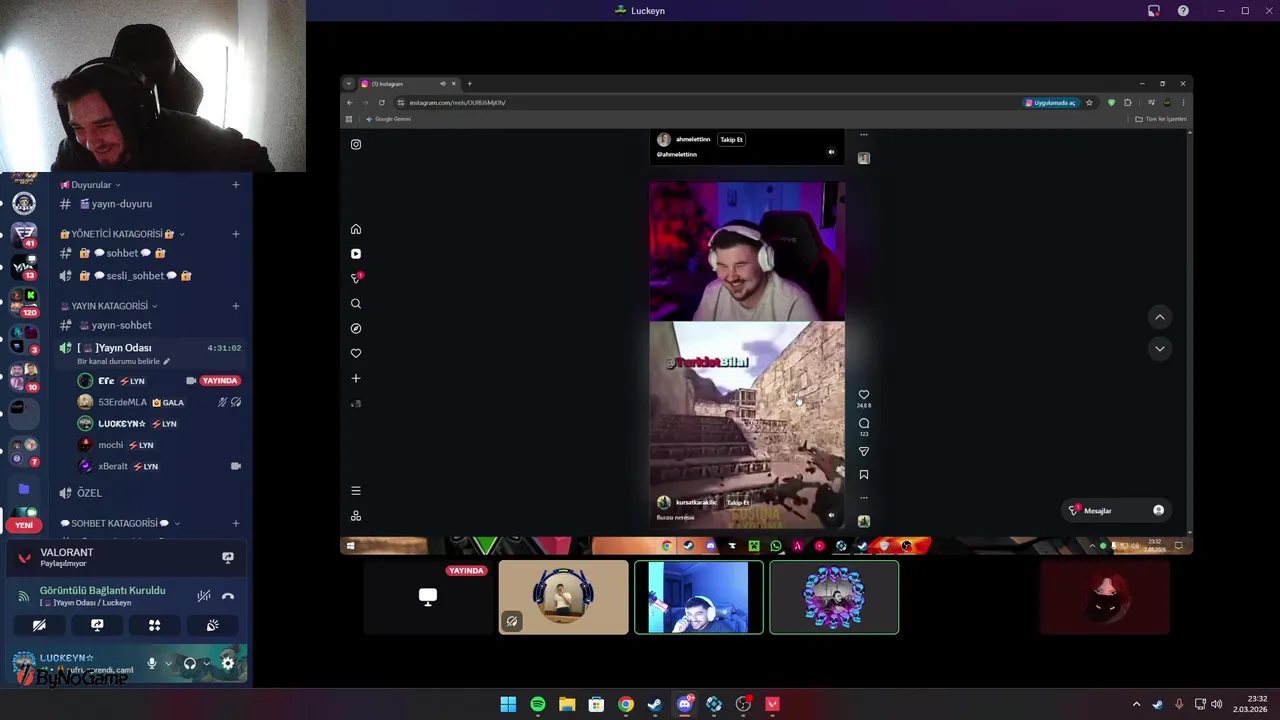Open the soundboard button
The height and width of the screenshot is (720, 1280).
[x=213, y=625]
